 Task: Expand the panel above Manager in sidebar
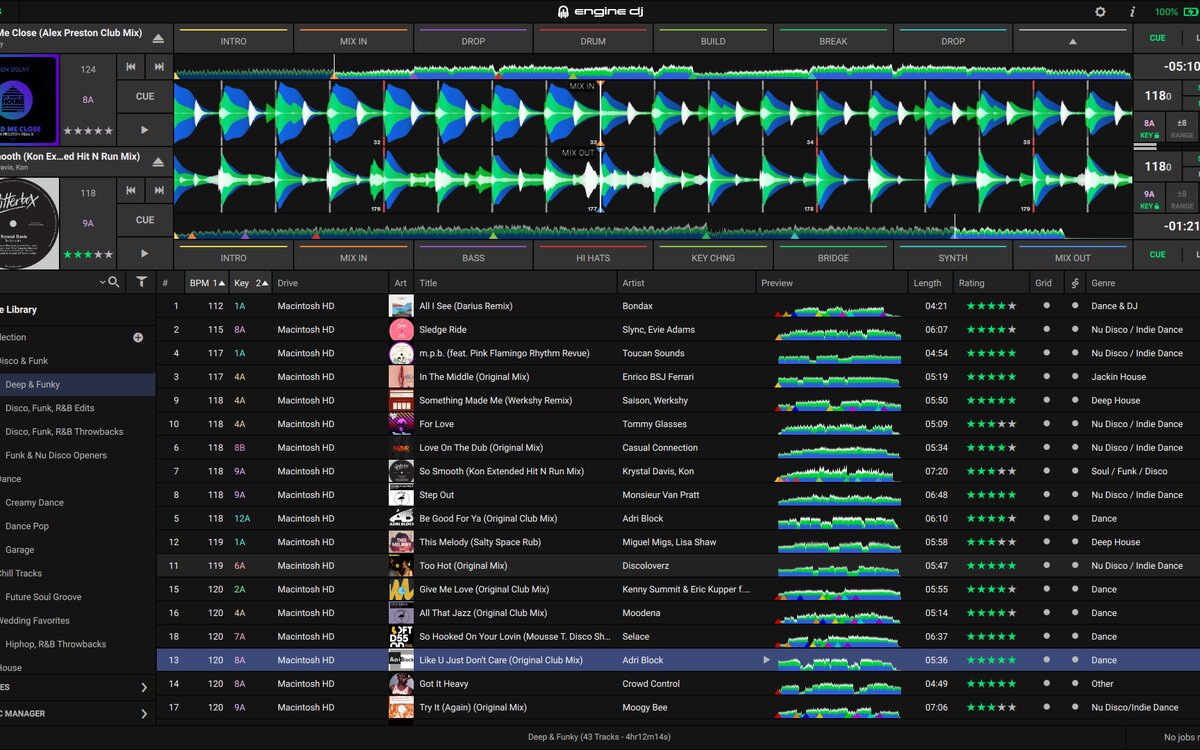click(x=144, y=687)
